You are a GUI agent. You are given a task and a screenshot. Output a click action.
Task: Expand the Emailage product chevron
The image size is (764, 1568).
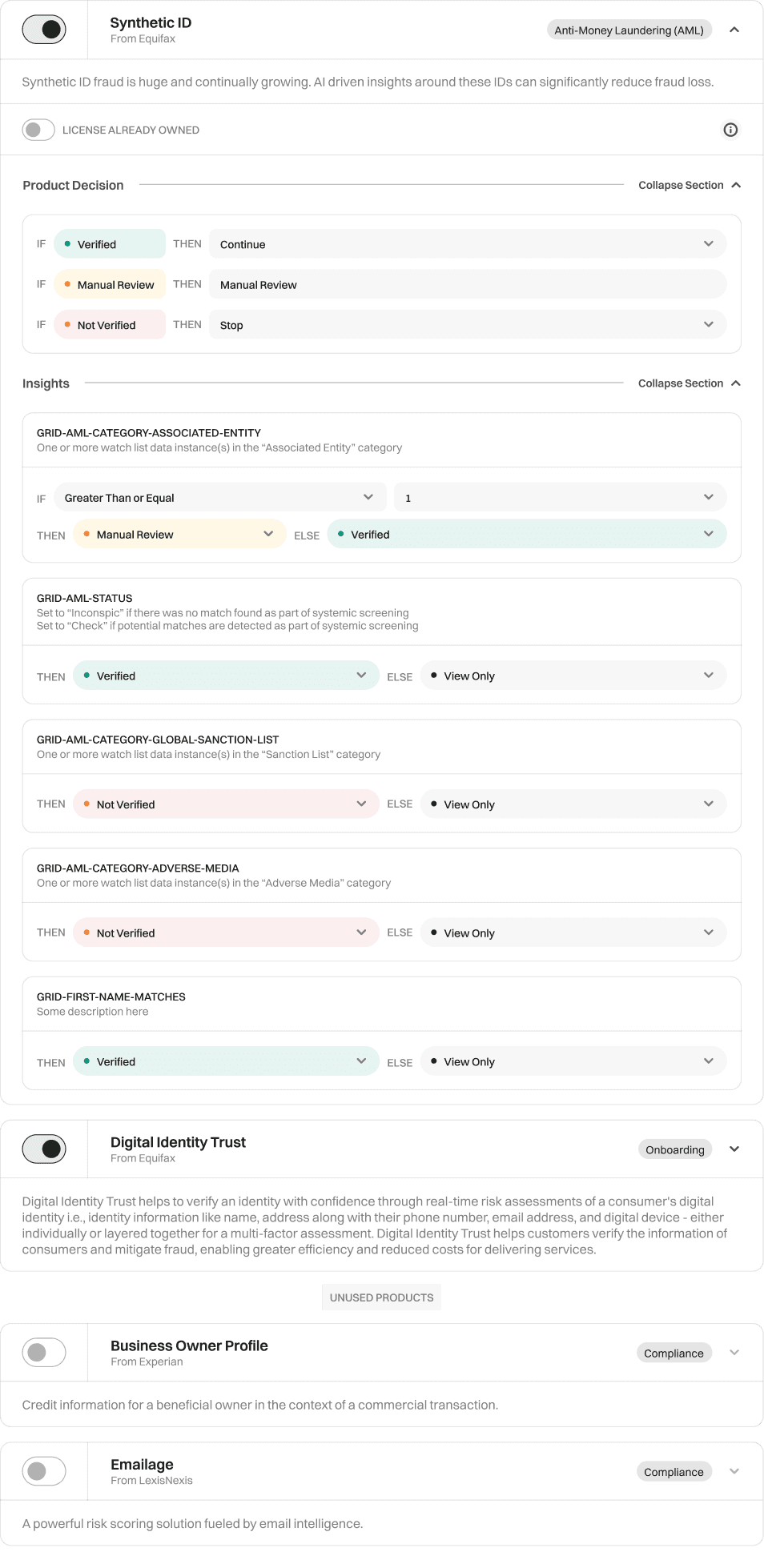734,1471
